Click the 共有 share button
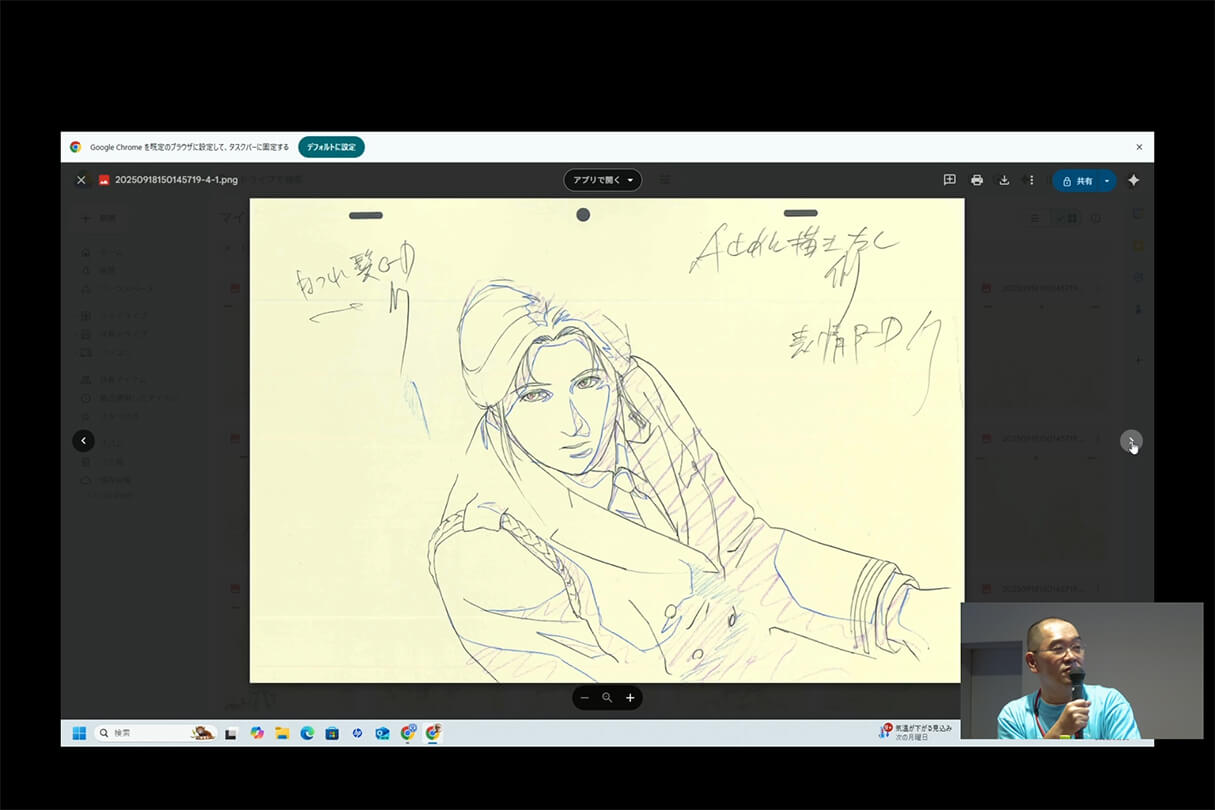The image size is (1215, 810). coord(1077,181)
